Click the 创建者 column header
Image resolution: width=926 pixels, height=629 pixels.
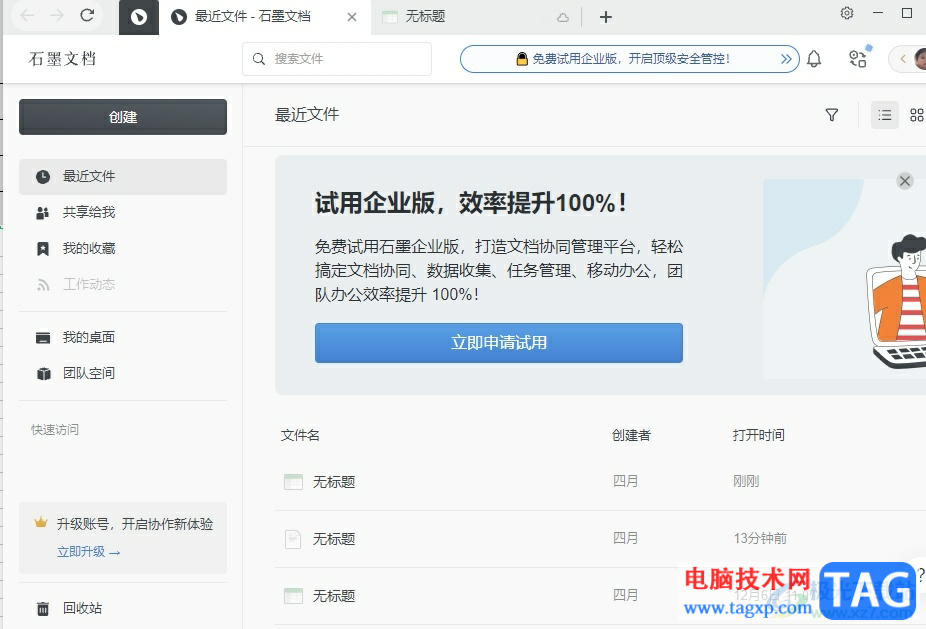tap(631, 435)
